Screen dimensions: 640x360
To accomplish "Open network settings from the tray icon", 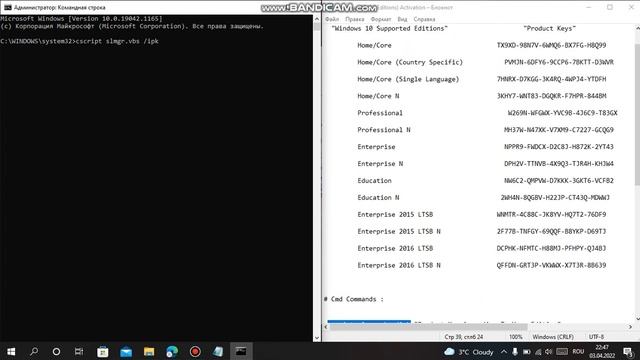I will 538,352.
